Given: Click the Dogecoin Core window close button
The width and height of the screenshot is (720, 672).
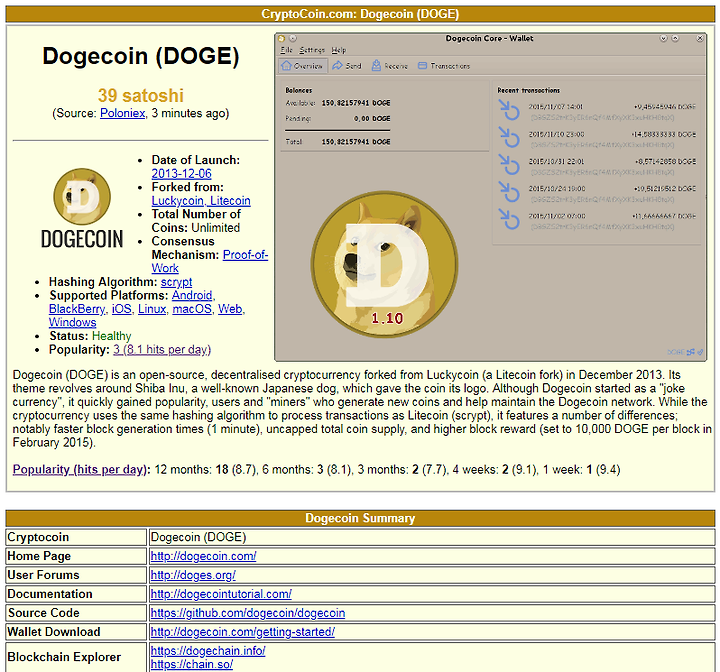Looking at the screenshot, I should pos(700,39).
